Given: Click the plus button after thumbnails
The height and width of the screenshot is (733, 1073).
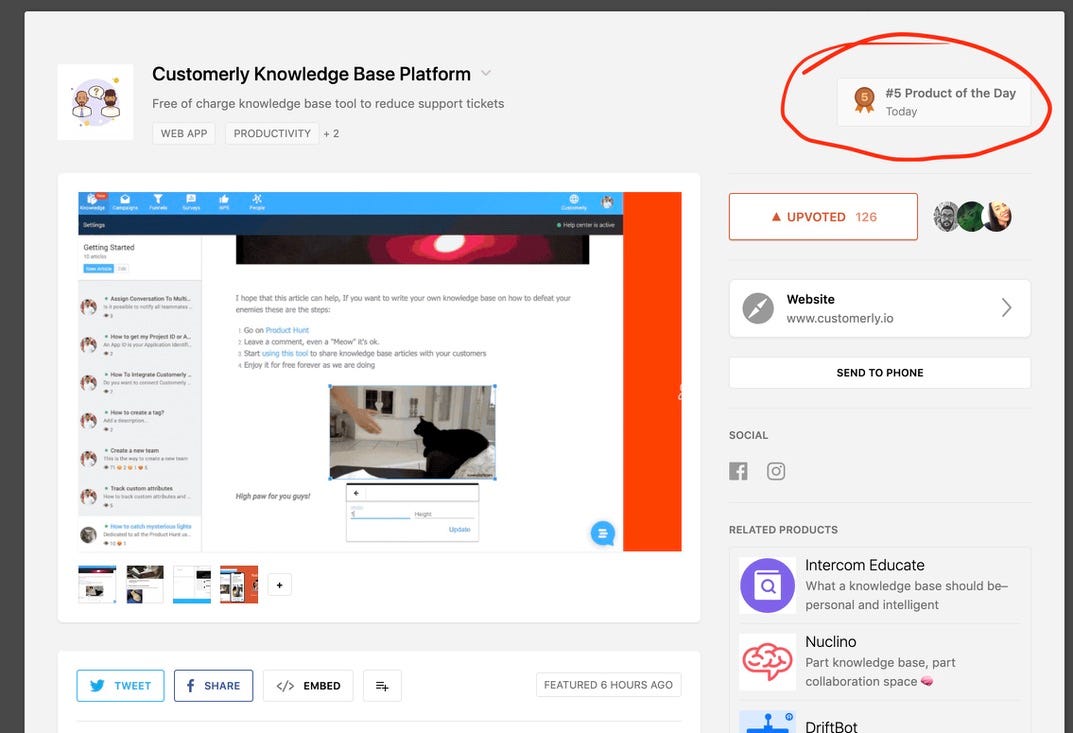Looking at the screenshot, I should coord(279,585).
